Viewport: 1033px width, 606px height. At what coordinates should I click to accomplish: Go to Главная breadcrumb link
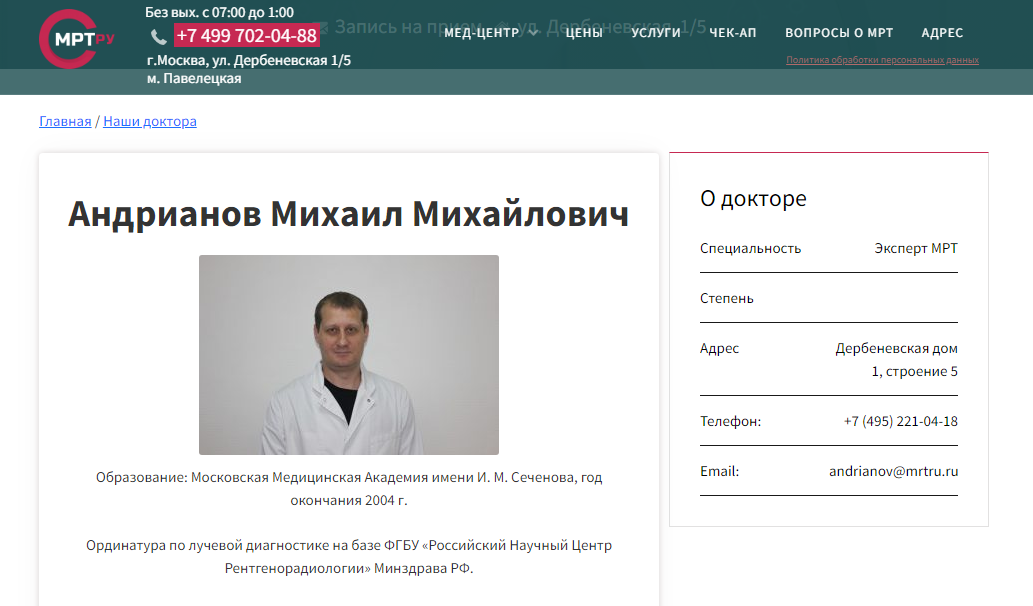65,121
